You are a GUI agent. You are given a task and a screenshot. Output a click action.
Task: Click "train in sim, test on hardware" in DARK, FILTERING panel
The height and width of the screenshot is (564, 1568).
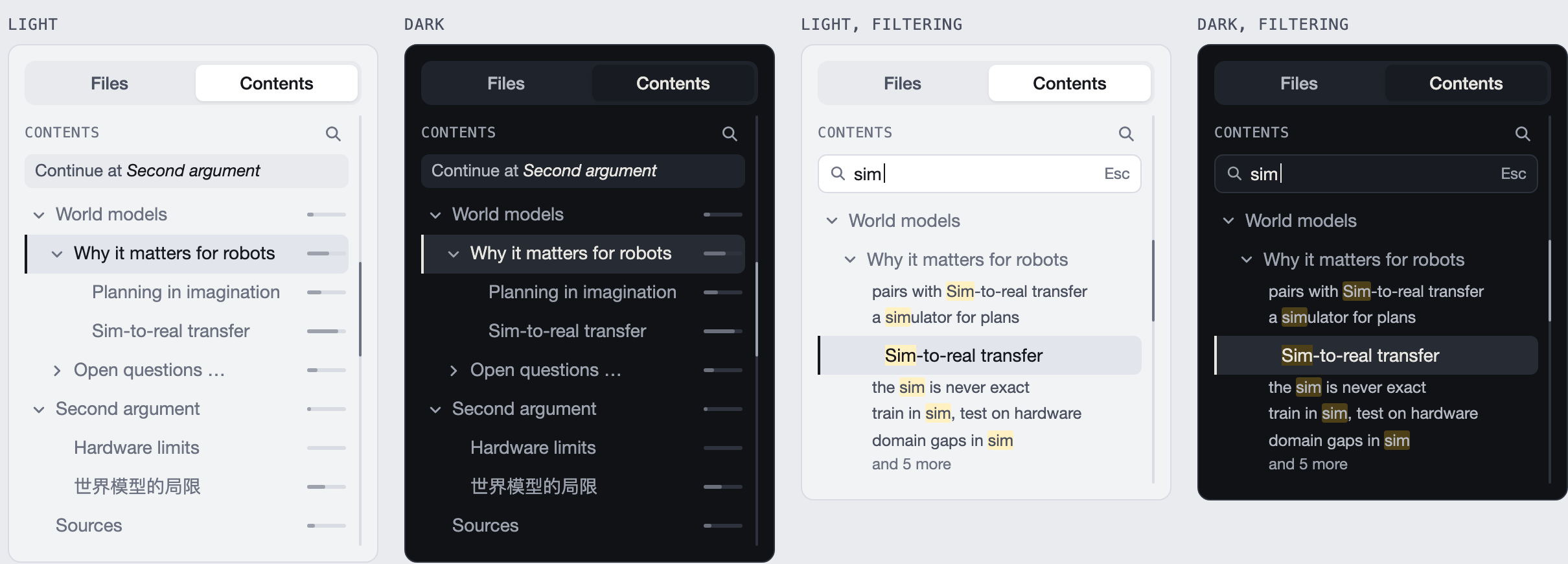[x=1373, y=414]
